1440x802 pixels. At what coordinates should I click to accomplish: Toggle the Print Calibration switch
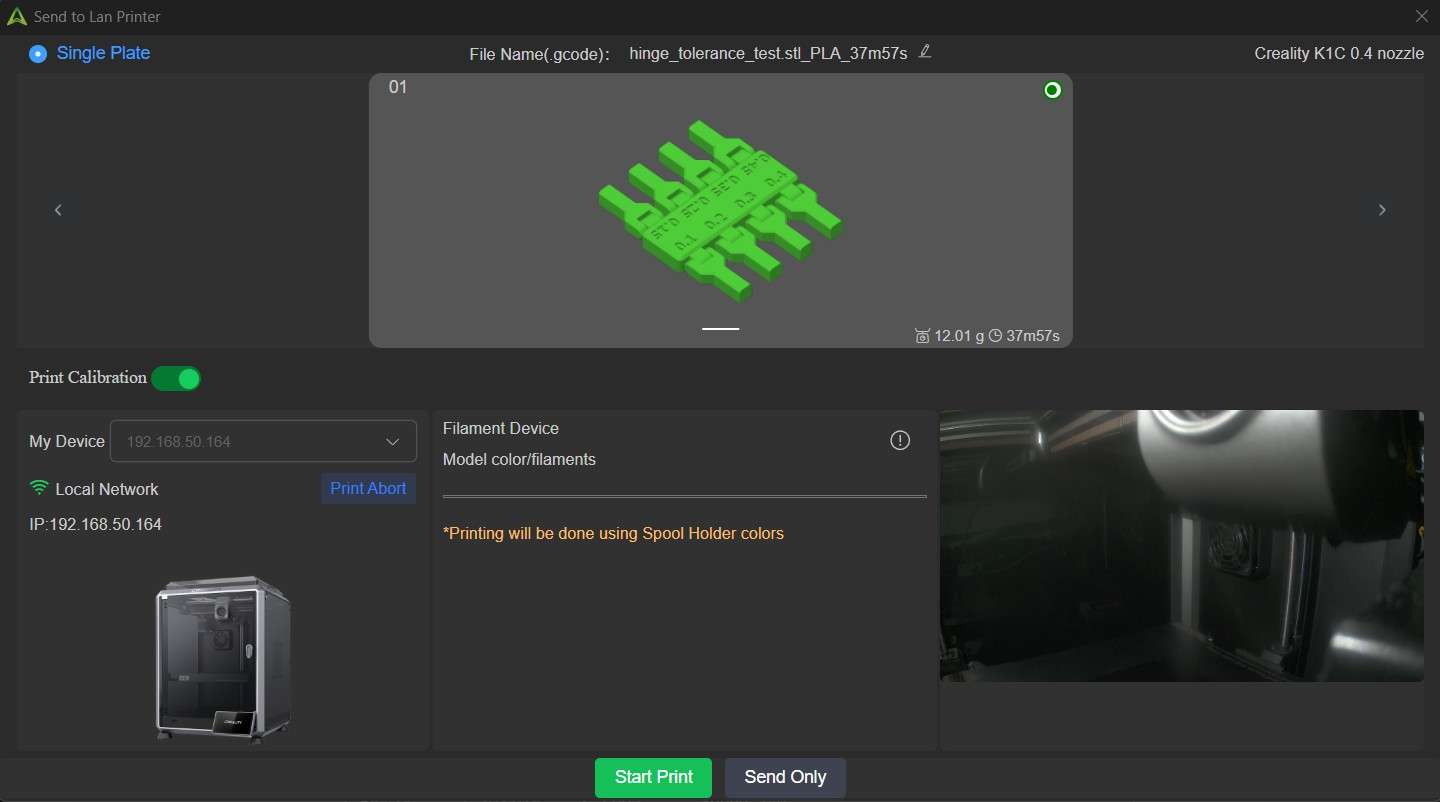click(x=176, y=378)
